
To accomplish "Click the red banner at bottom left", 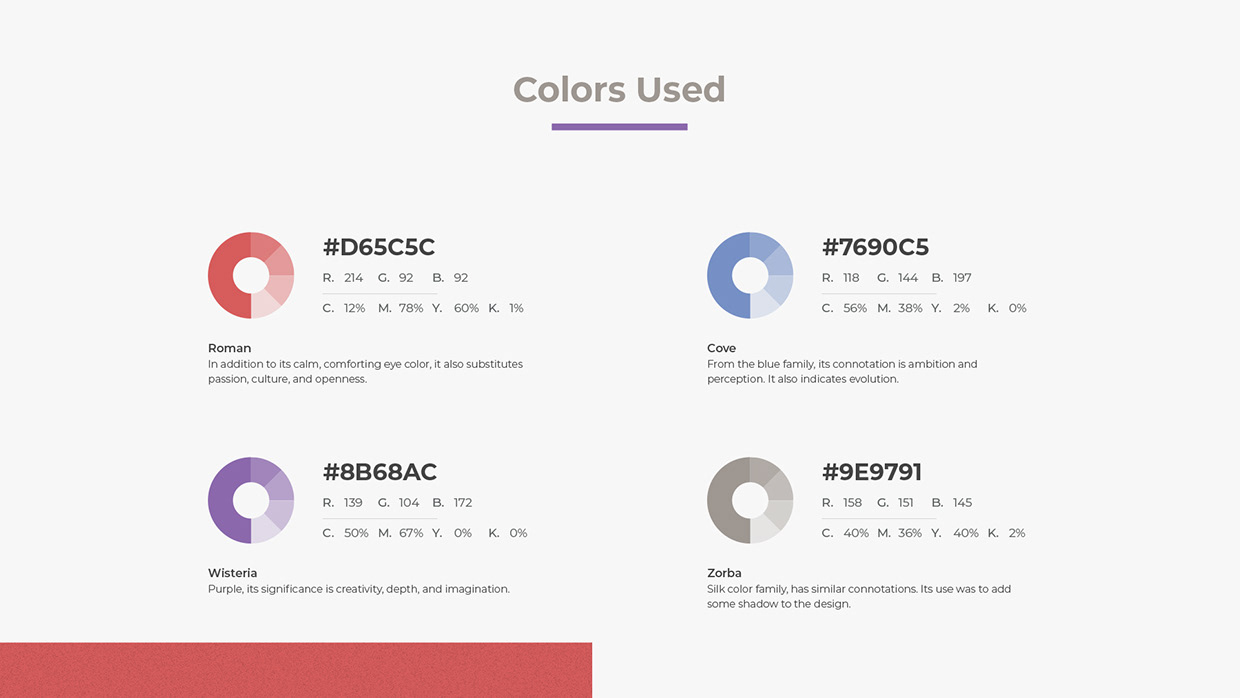I will (296, 670).
